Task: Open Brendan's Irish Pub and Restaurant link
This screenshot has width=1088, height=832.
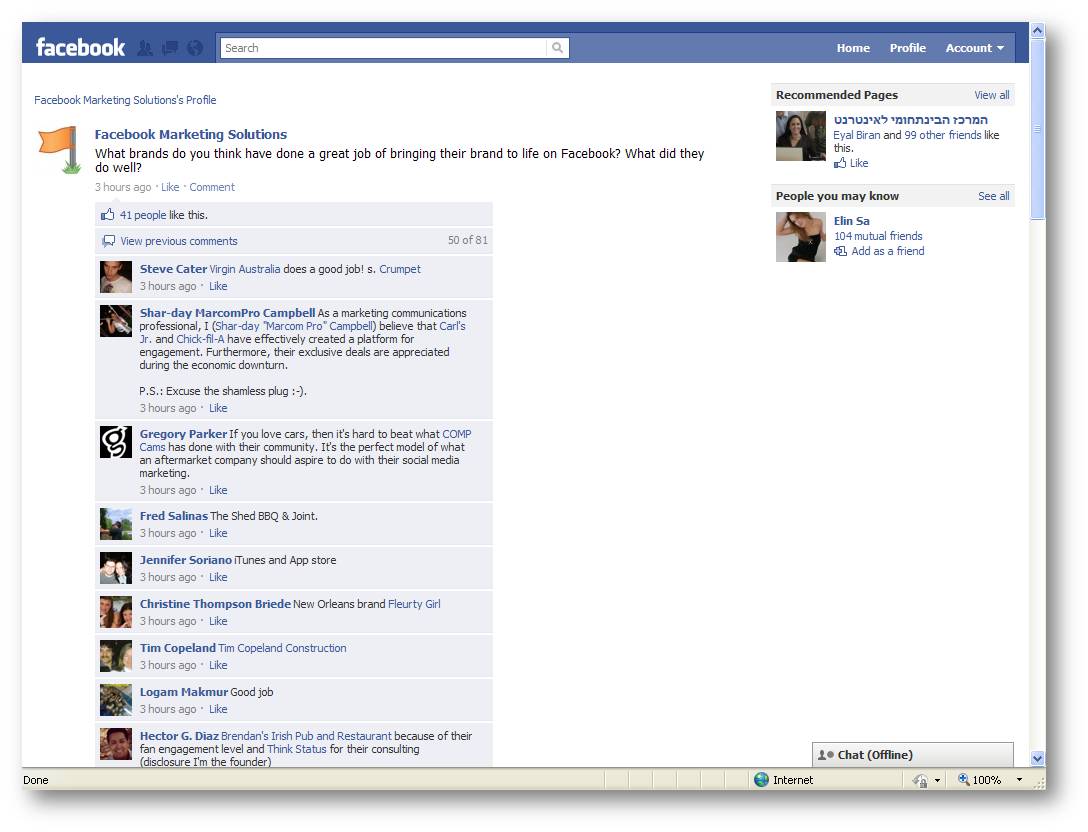Action: click(306, 736)
